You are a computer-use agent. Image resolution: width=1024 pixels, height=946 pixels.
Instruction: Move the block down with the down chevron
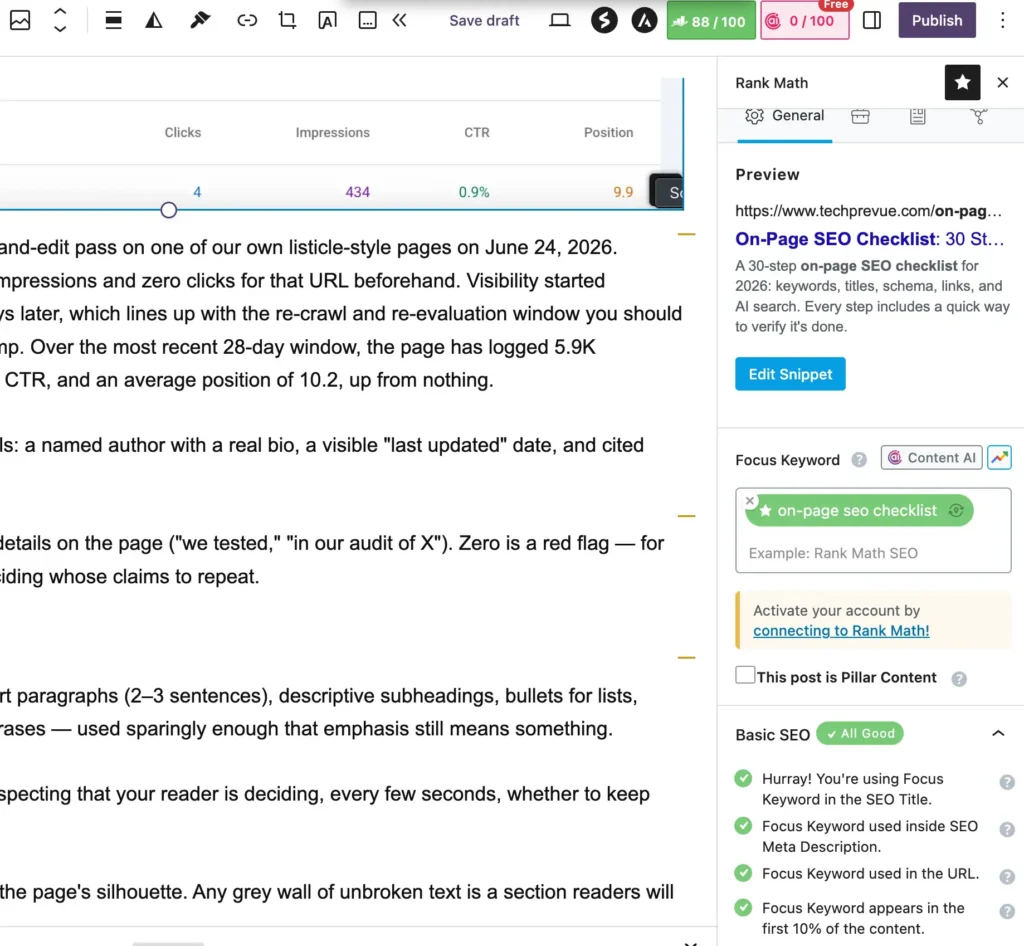tap(59, 29)
